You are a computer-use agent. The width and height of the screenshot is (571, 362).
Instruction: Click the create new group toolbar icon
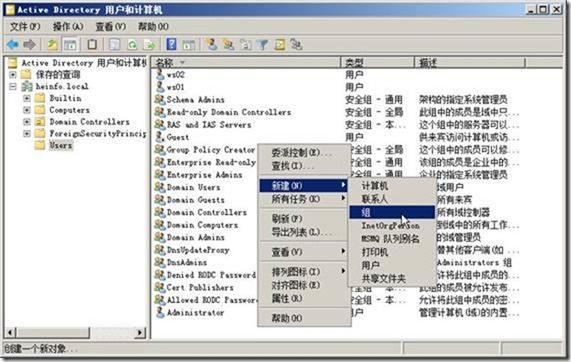[x=229, y=44]
